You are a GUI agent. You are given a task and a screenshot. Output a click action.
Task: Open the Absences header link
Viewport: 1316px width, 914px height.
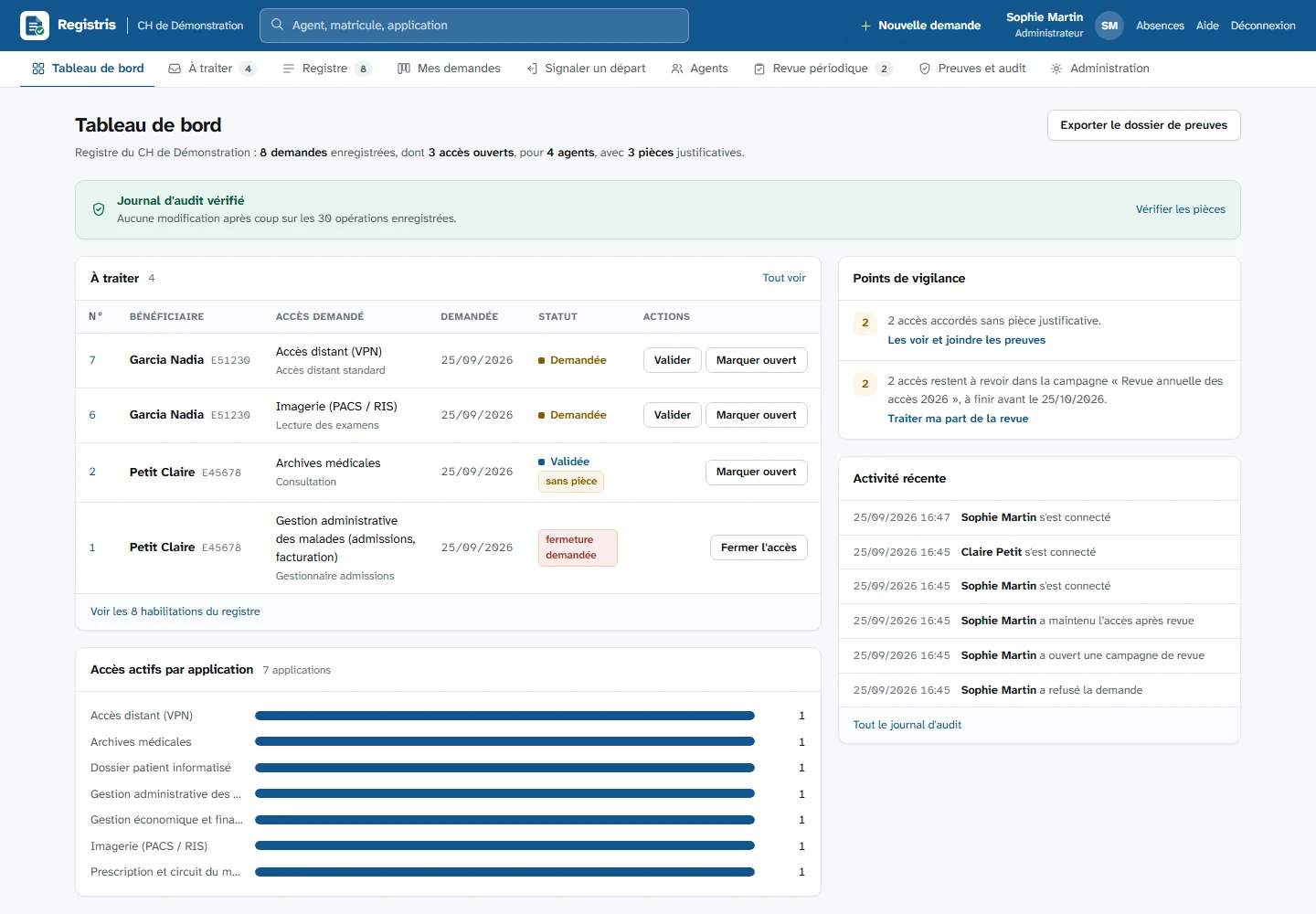click(x=1160, y=26)
